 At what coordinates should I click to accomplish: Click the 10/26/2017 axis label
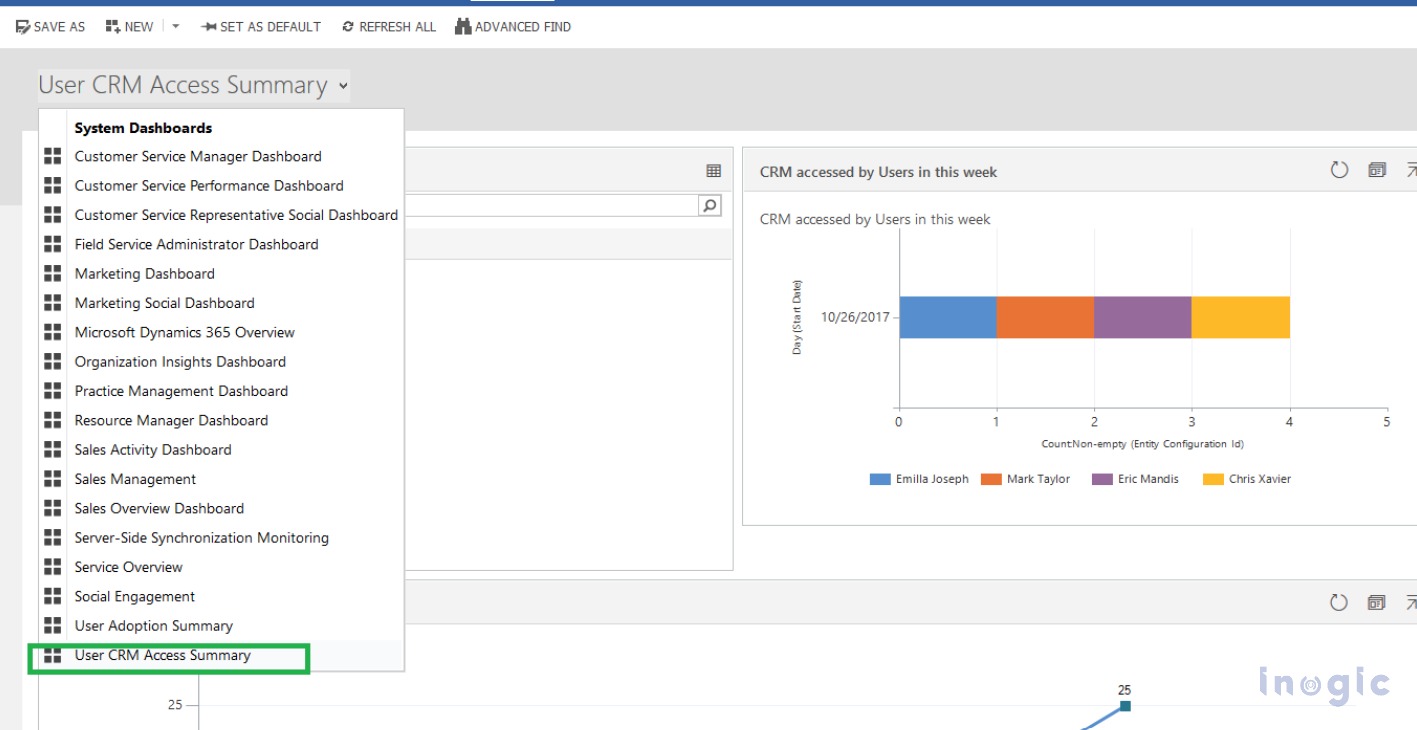(854, 317)
